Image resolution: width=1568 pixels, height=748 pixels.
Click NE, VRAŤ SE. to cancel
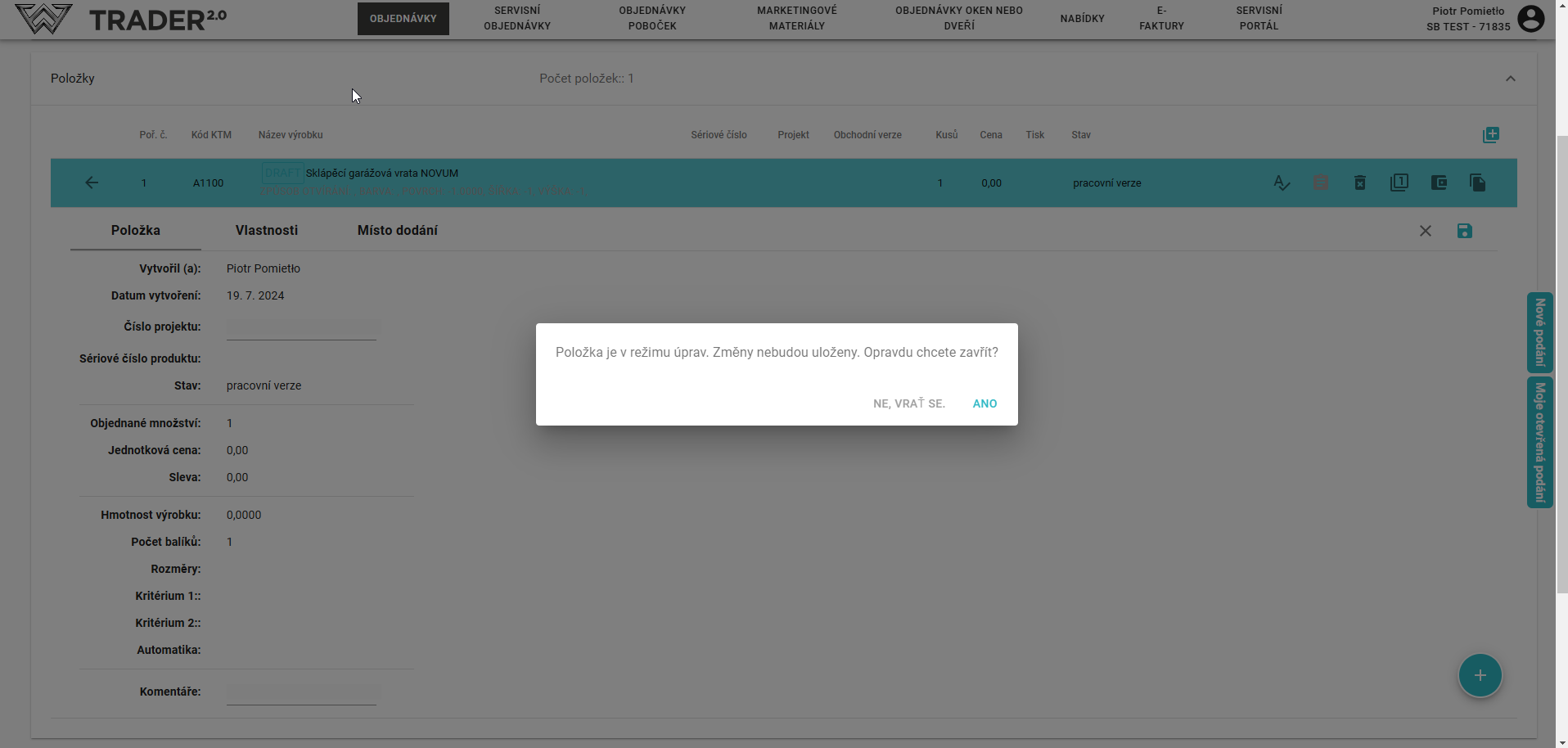pyautogui.click(x=908, y=403)
